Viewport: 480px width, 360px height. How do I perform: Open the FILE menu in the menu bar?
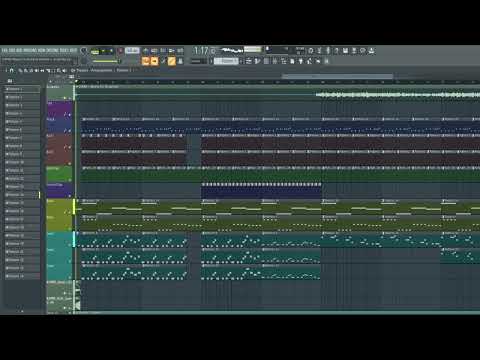4,51
